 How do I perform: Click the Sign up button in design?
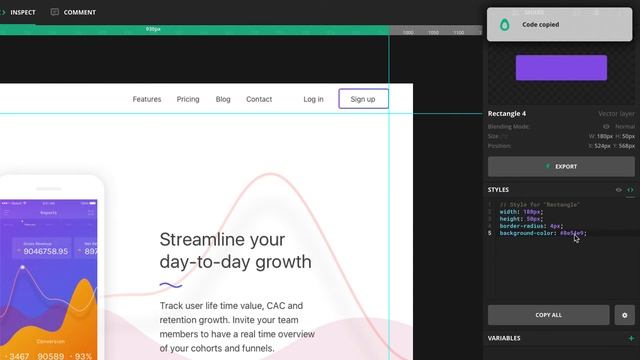[363, 99]
